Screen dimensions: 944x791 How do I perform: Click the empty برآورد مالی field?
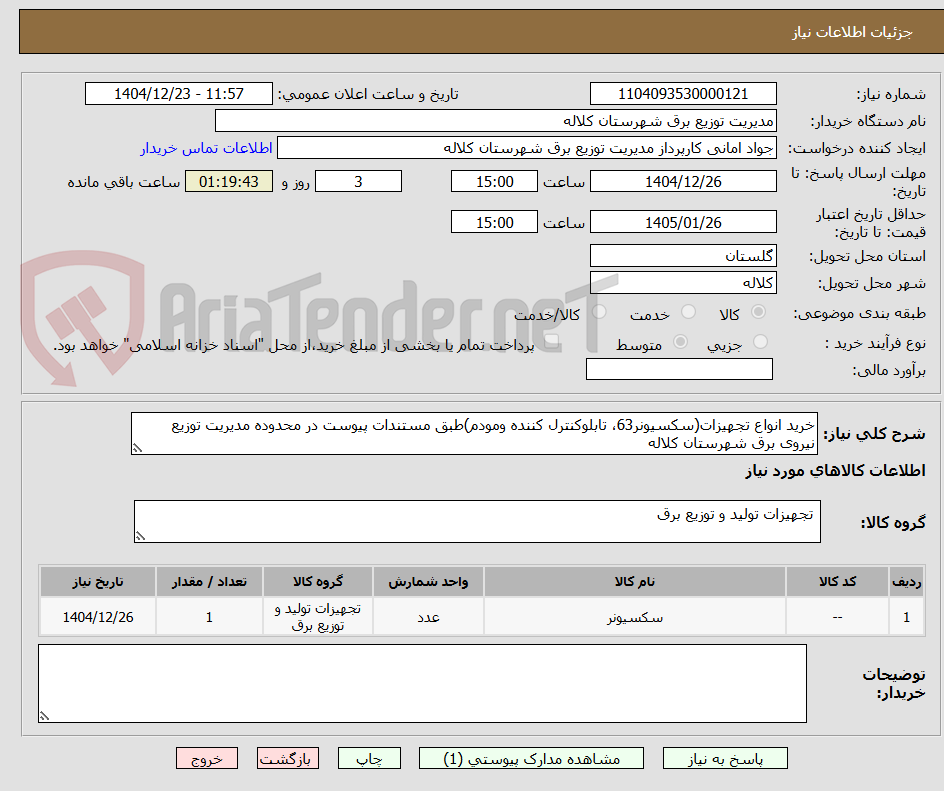click(679, 369)
